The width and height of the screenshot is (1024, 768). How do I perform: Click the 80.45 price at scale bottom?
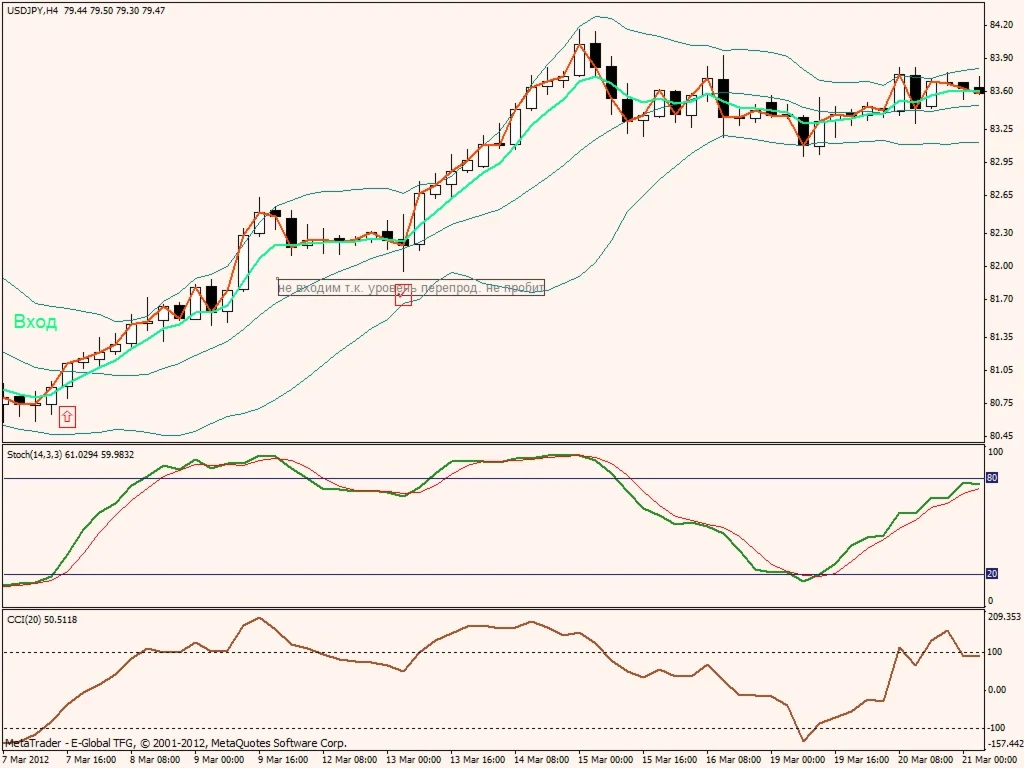[1001, 436]
